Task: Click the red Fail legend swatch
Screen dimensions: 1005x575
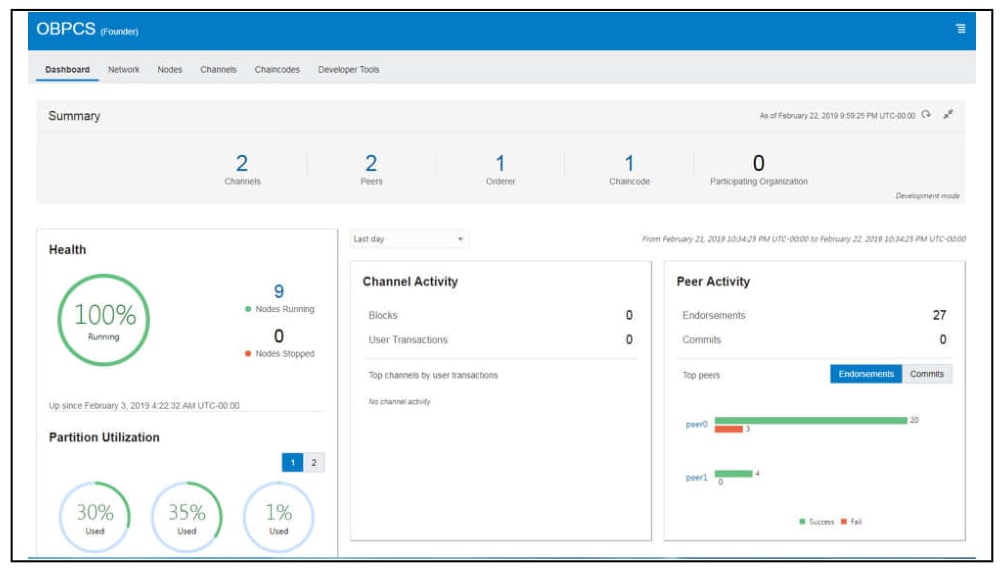Action: pos(844,522)
